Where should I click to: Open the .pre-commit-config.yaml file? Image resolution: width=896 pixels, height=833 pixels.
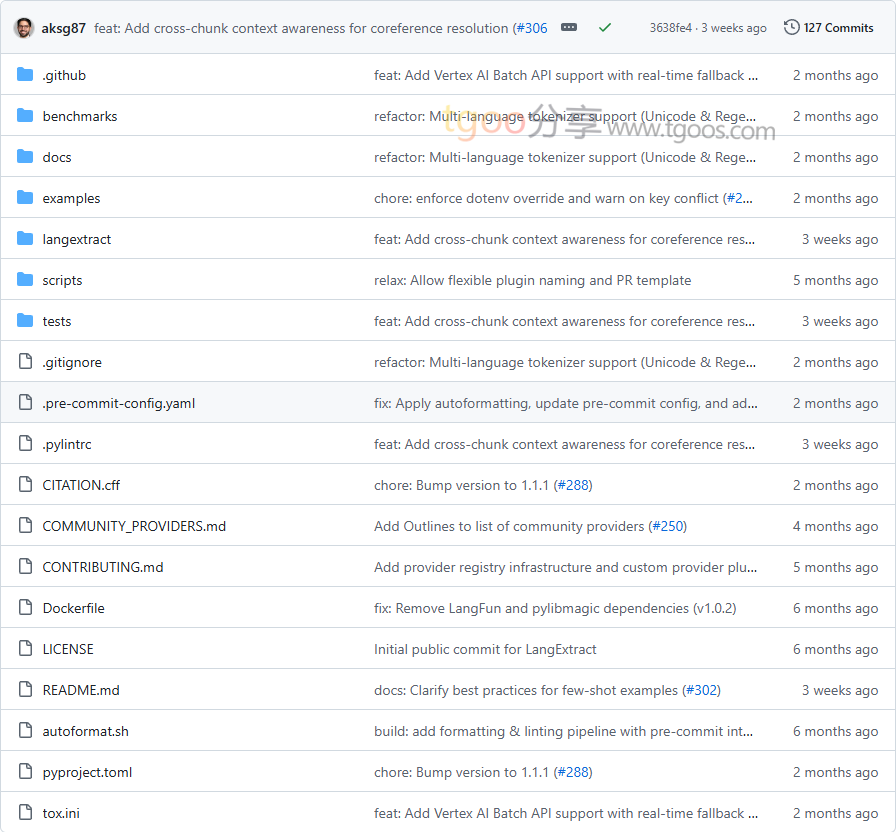[119, 403]
